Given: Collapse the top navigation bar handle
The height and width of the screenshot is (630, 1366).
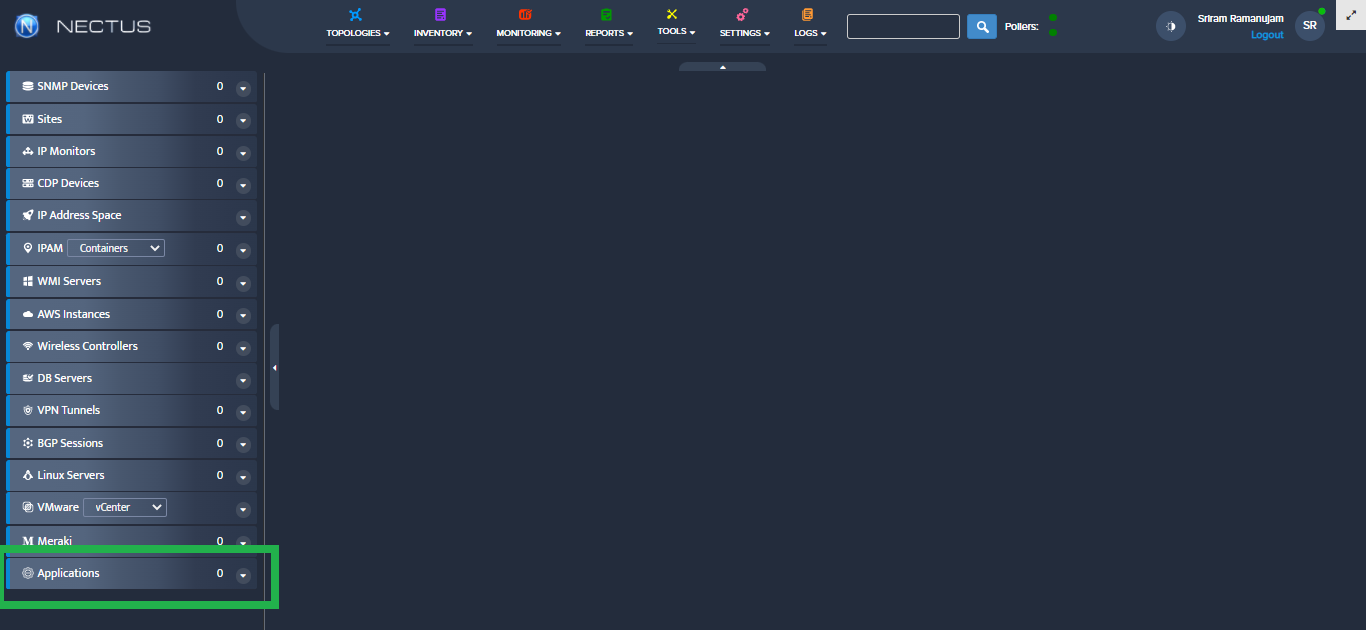Looking at the screenshot, I should [x=722, y=67].
